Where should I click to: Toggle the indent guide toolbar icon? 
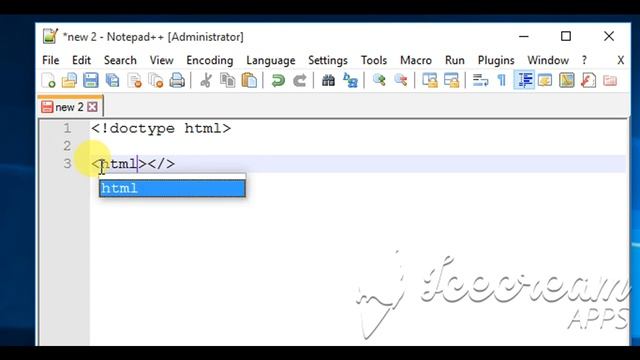[524, 80]
